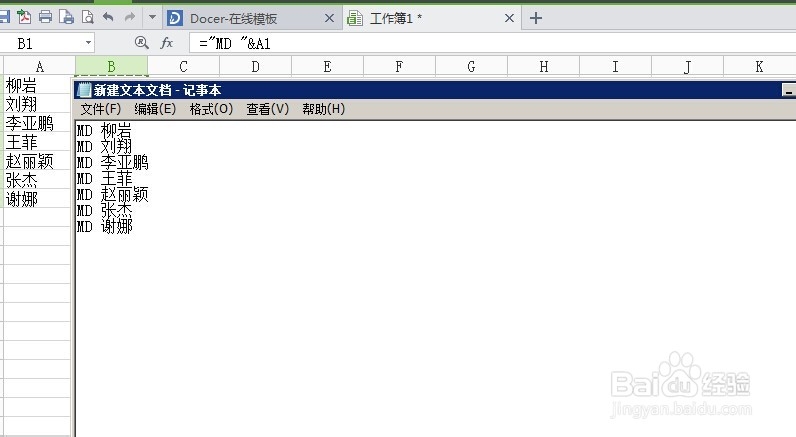Select column A header
This screenshot has height=437, width=796.
point(40,66)
